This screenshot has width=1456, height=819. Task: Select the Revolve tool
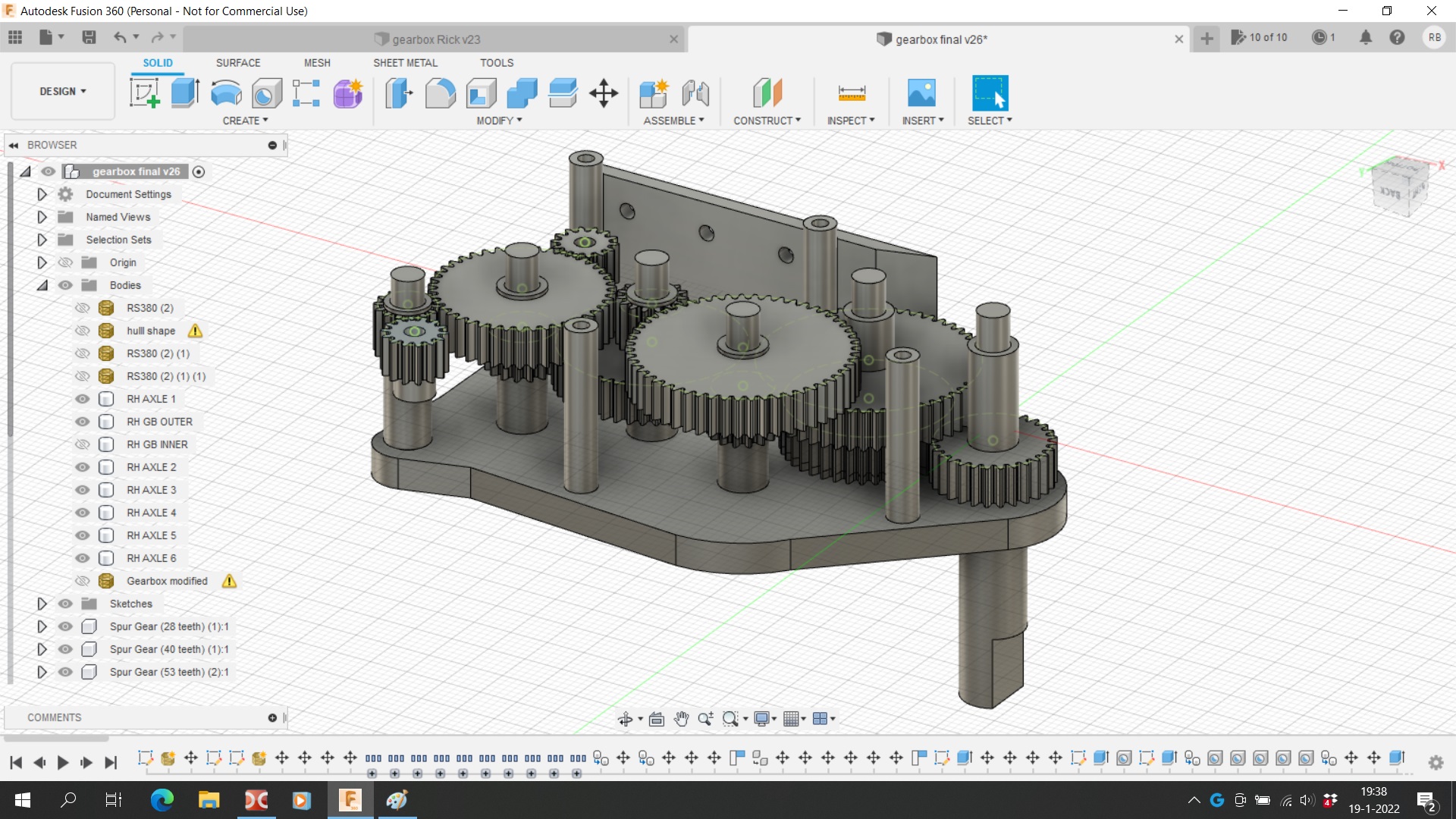[226, 93]
